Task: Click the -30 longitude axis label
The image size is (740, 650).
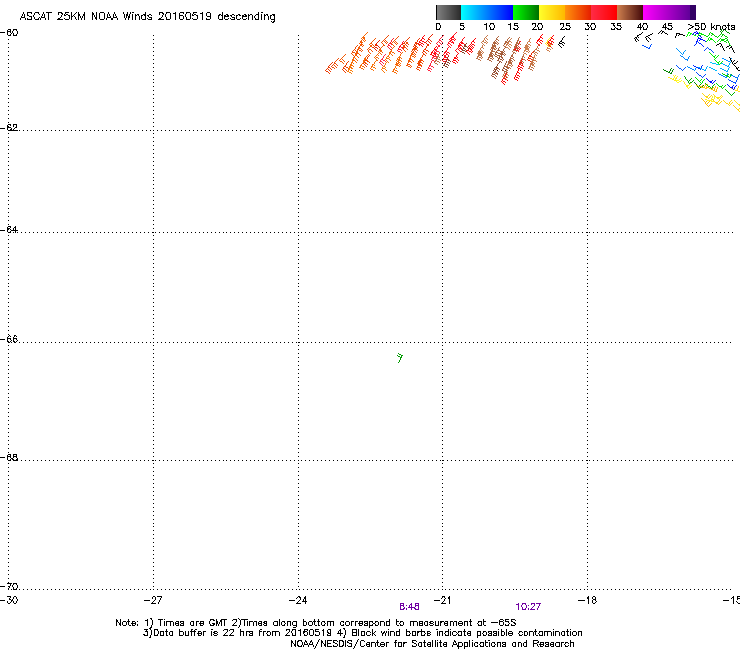Action: coord(9,600)
